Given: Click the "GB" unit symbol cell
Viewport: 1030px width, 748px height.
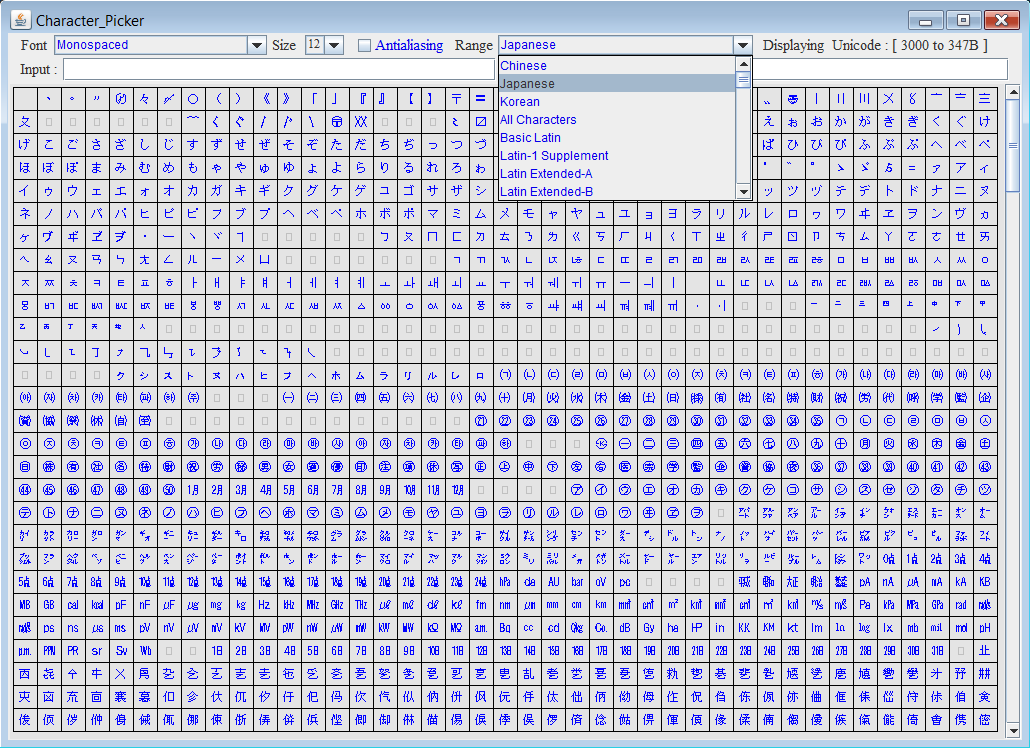Looking at the screenshot, I should (49, 605).
